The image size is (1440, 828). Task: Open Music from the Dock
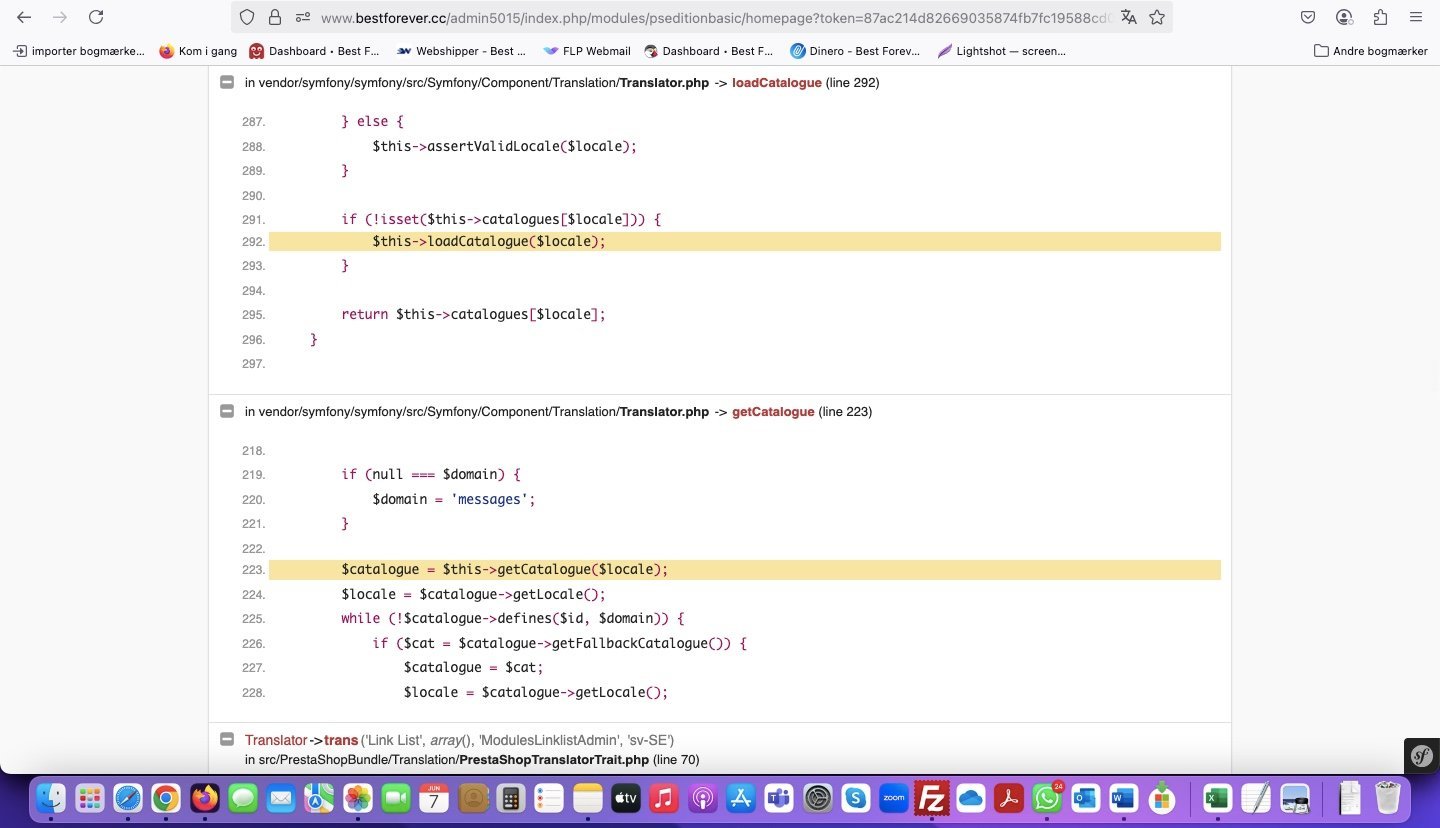tap(664, 798)
